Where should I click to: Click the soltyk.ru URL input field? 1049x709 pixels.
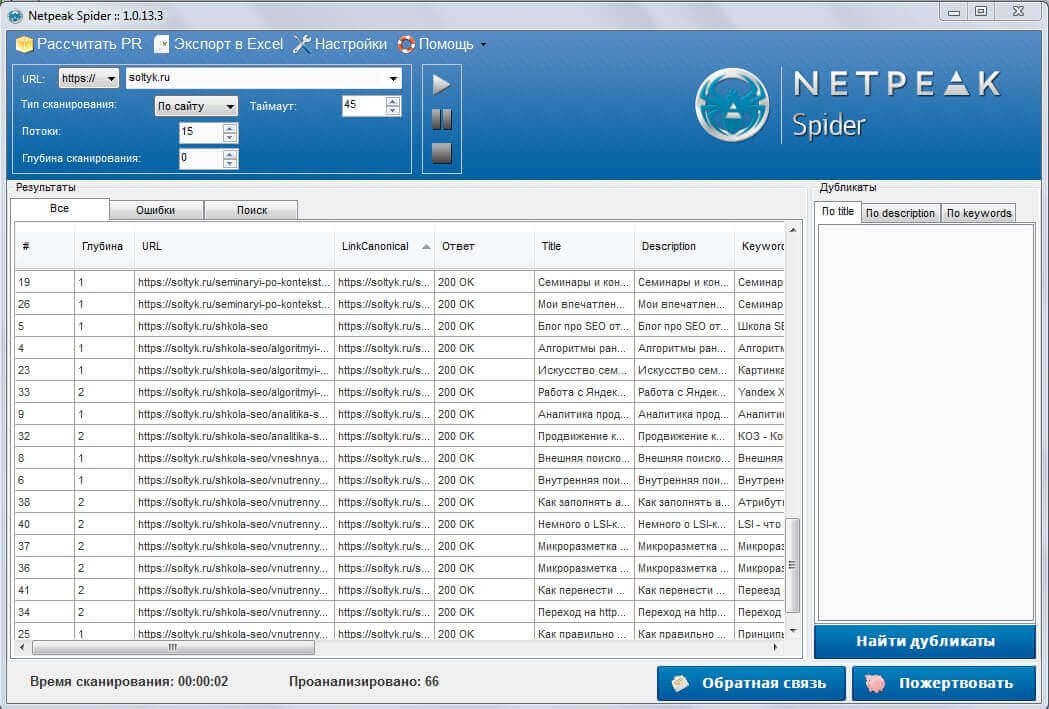(264, 78)
